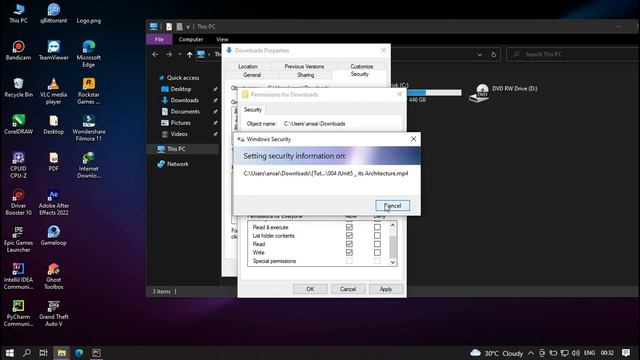Launch the Microsoft Edge desktop shortcut
This screenshot has height=360, width=640.
click(89, 53)
